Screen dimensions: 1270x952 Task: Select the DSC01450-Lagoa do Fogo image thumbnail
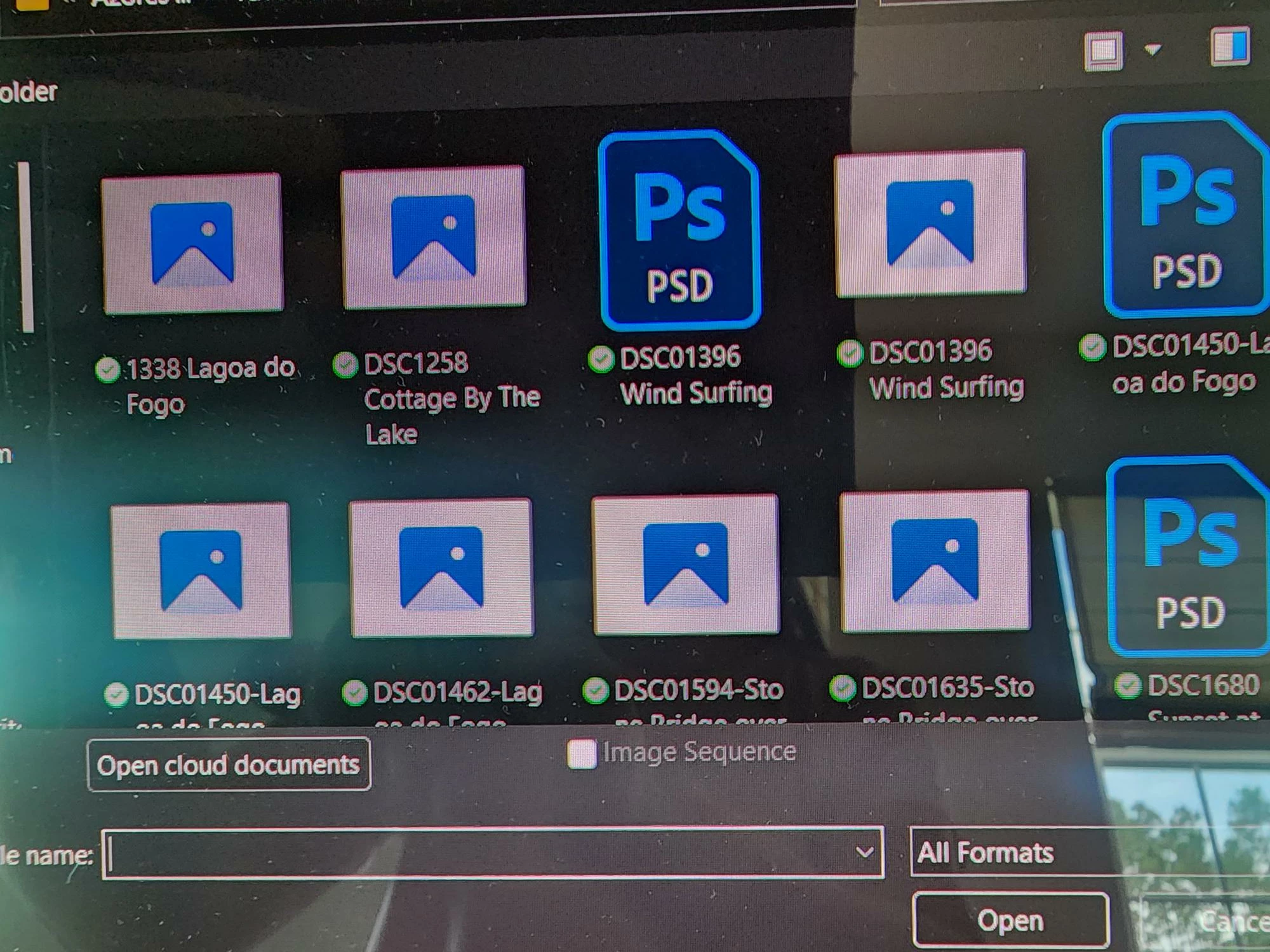(201, 571)
